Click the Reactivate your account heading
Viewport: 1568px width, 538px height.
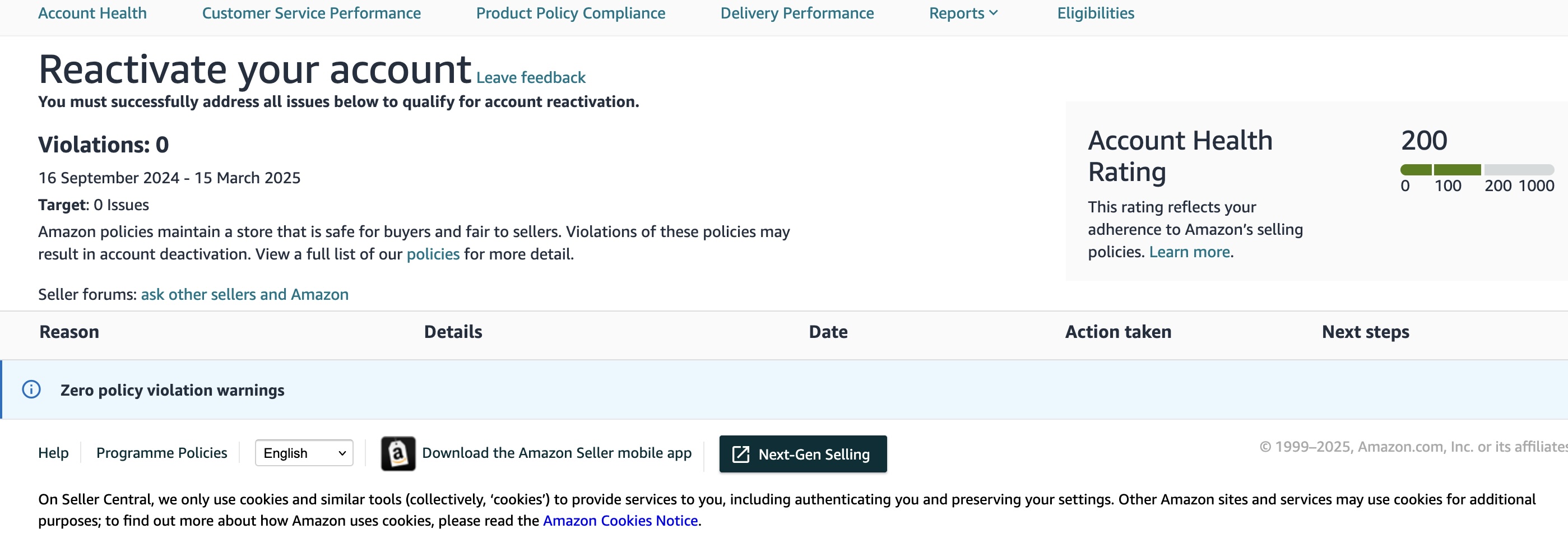[254, 69]
